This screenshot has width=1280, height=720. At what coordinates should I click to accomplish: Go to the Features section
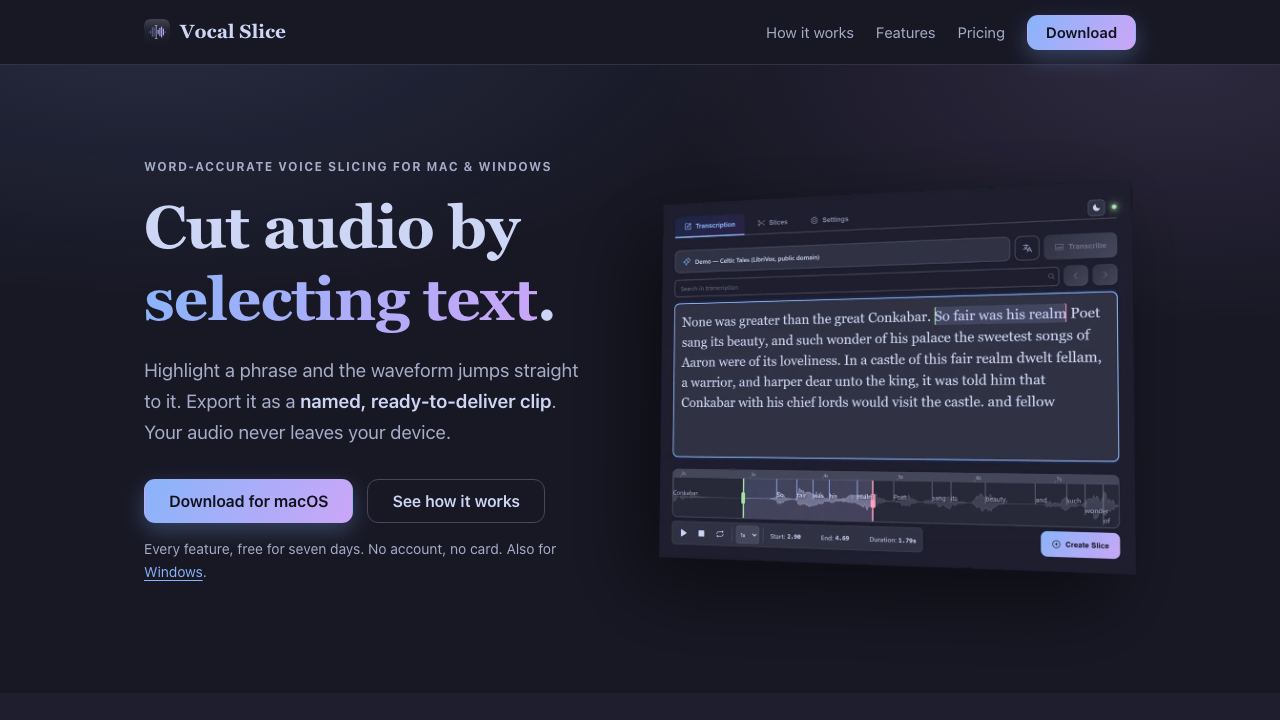(x=906, y=33)
